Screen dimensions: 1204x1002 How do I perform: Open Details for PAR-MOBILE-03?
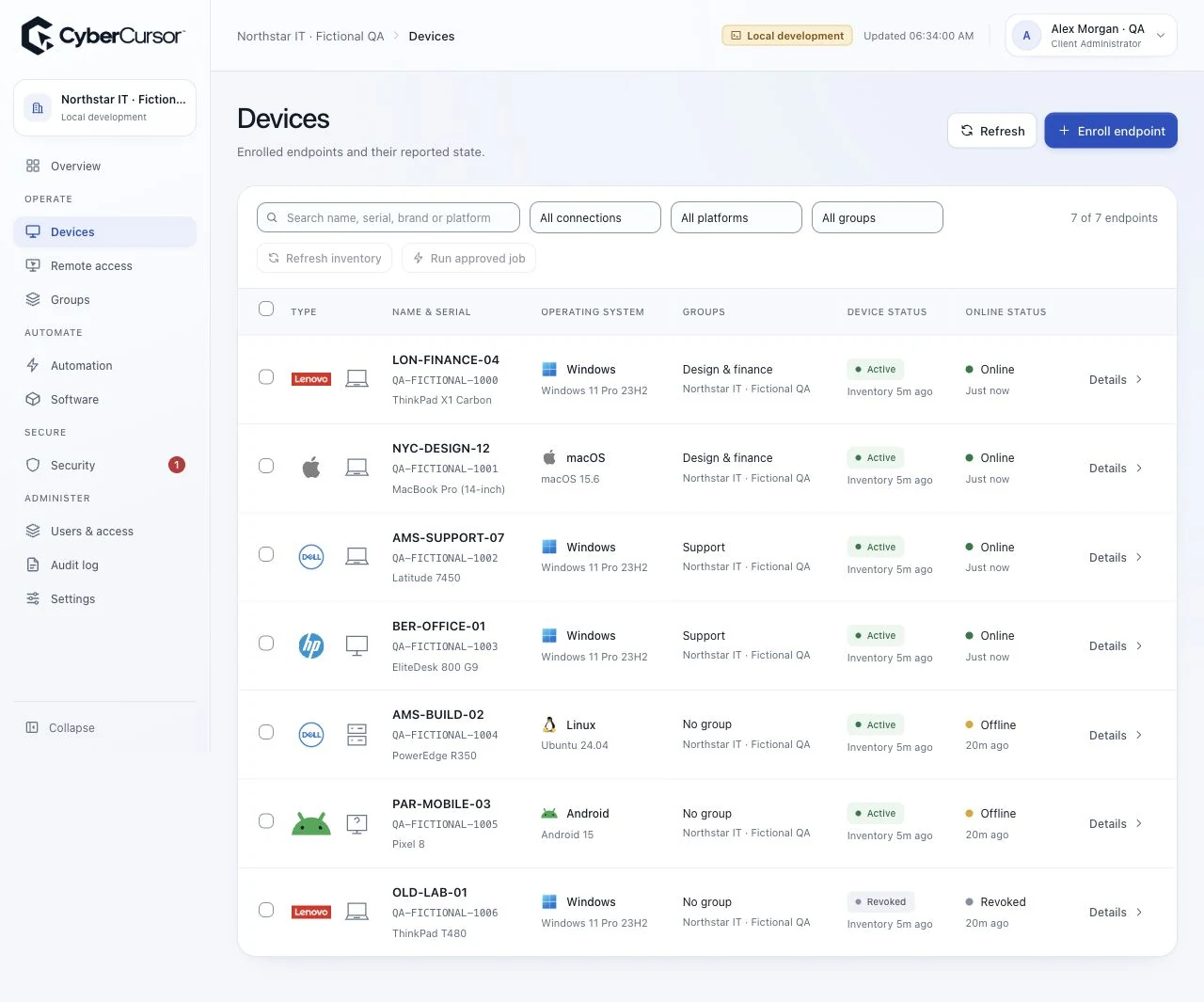(1116, 823)
